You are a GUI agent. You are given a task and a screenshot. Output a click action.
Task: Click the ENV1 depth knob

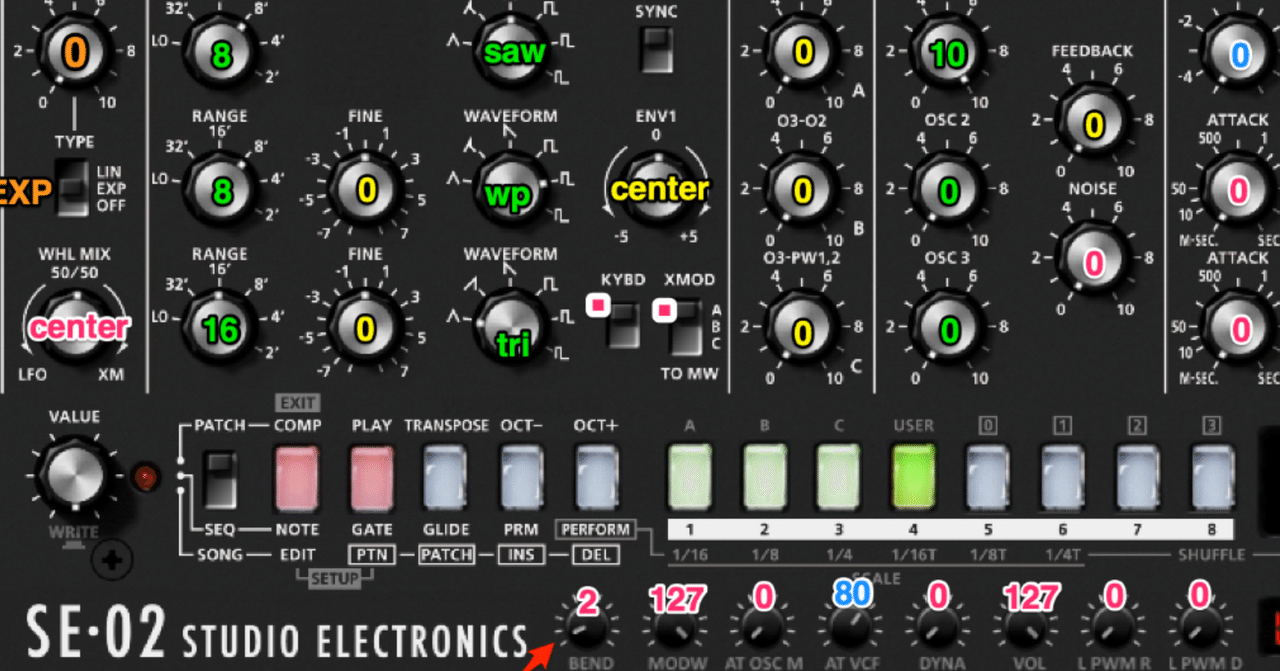click(x=658, y=189)
